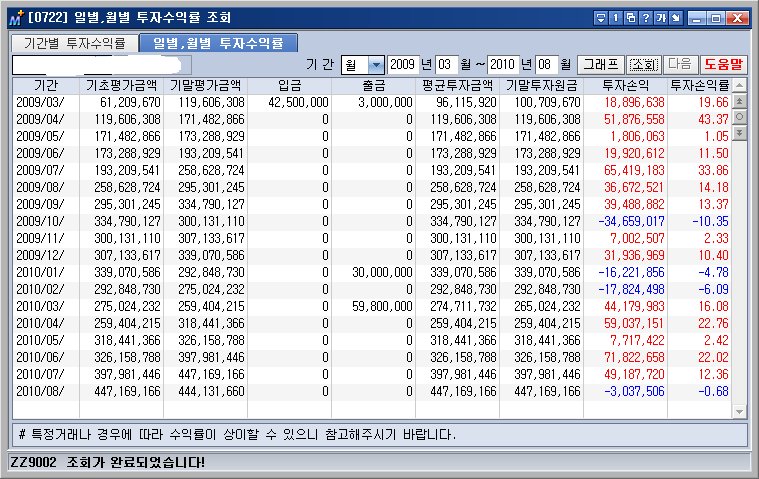Click the 평균투자금액 column header

(457, 86)
